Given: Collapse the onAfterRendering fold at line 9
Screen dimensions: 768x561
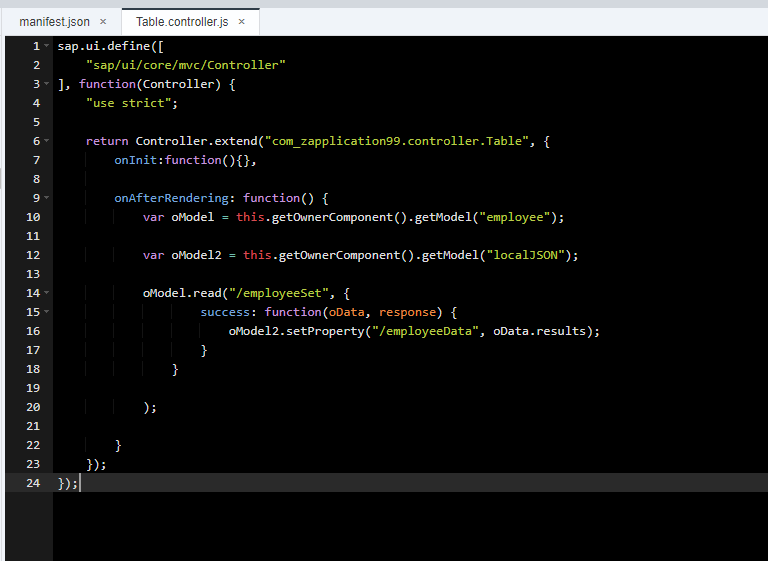Looking at the screenshot, I should [47, 197].
